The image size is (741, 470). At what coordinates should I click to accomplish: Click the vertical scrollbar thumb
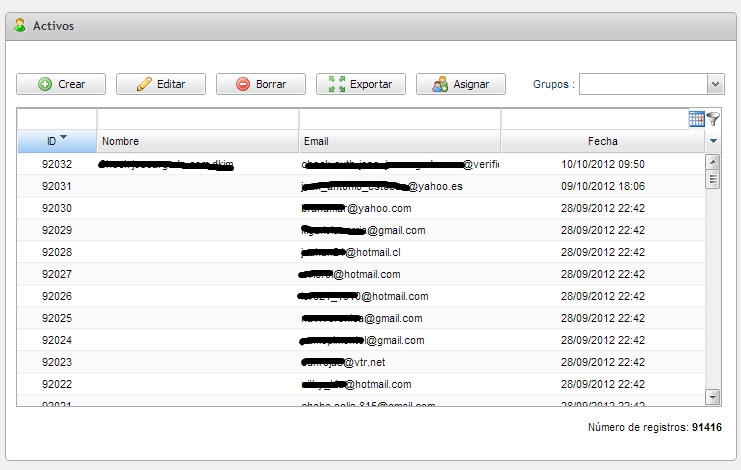pos(713,179)
